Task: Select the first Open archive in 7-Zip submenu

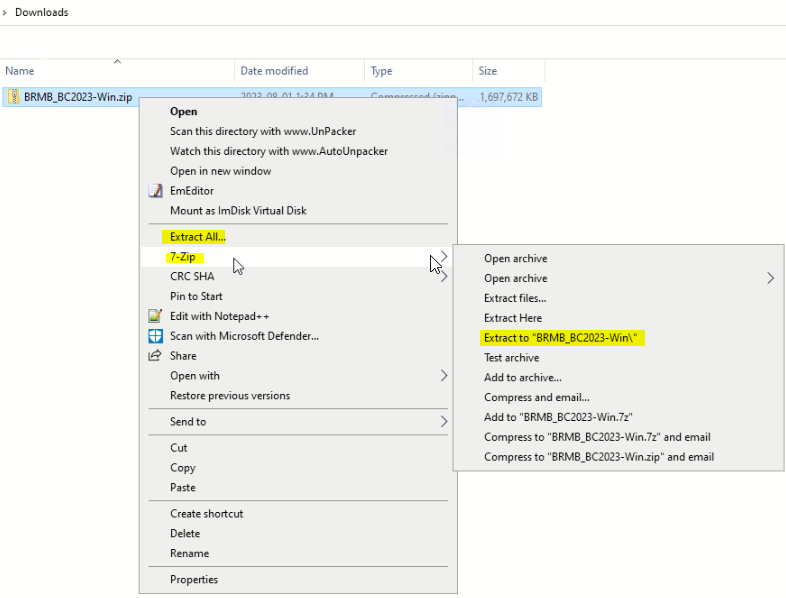Action: [x=515, y=259]
